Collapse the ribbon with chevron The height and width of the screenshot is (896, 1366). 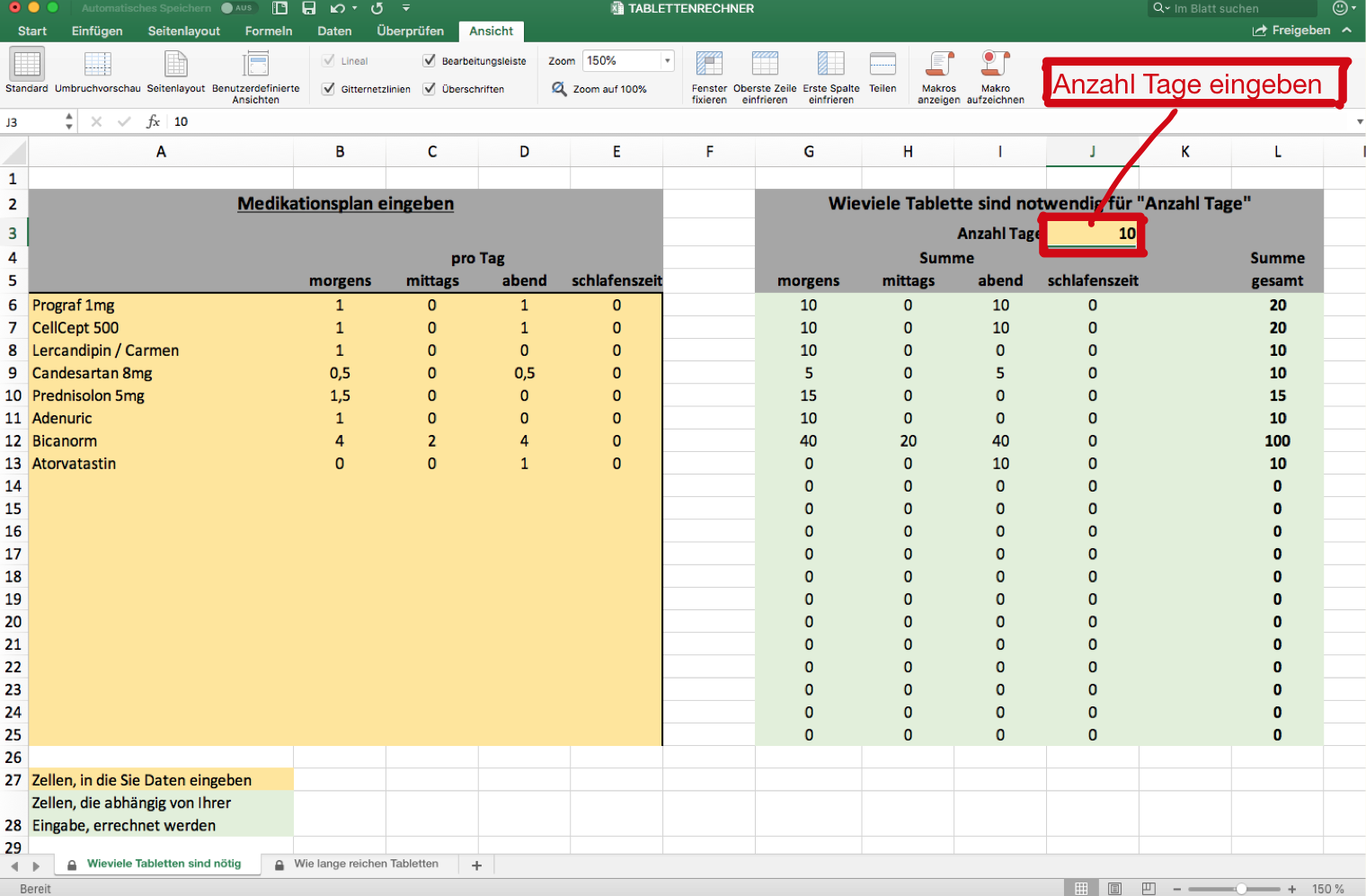pyautogui.click(x=1347, y=30)
